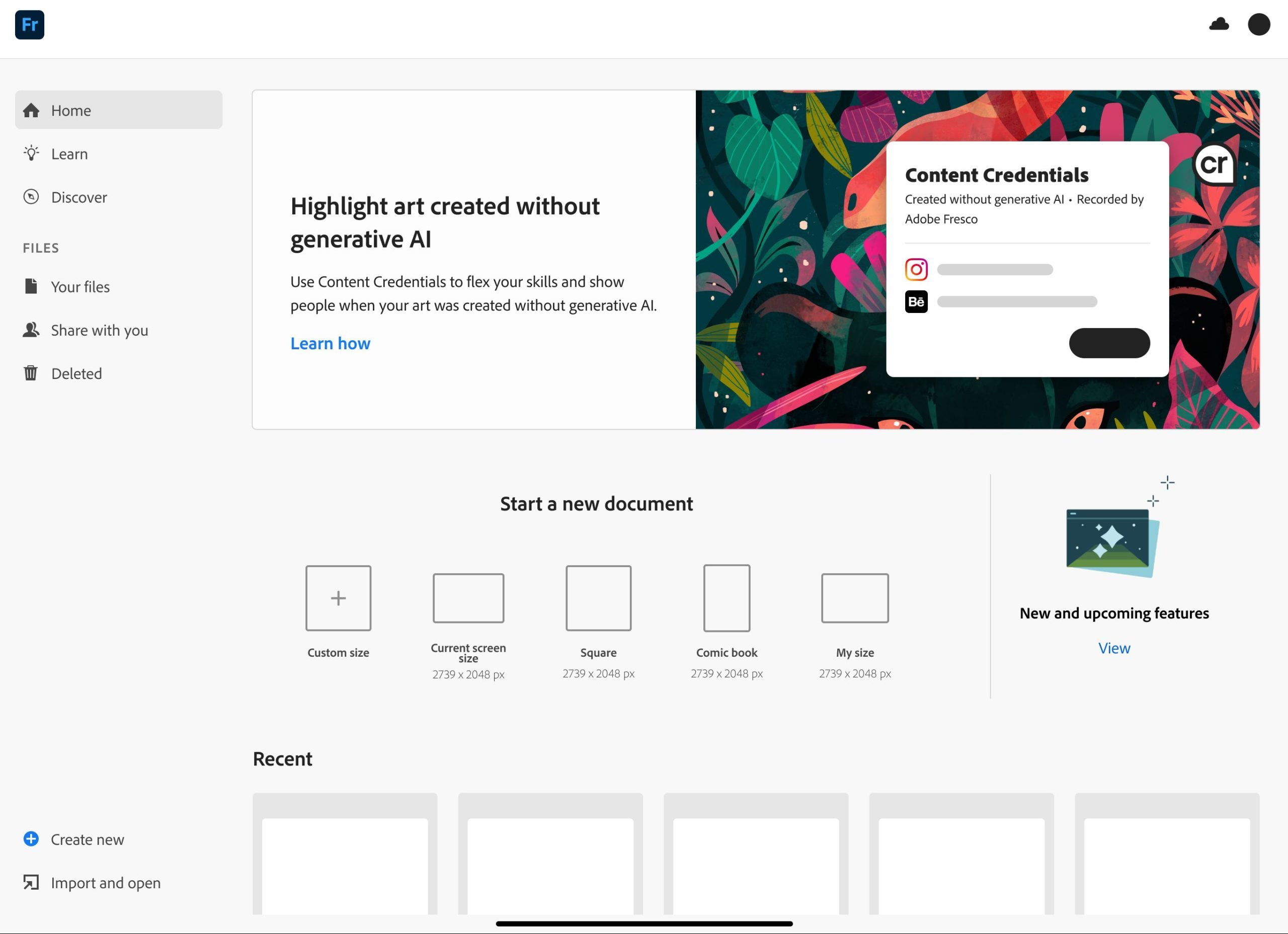Click the Behance icon in the card
Image resolution: width=1288 pixels, height=934 pixels.
coord(916,301)
